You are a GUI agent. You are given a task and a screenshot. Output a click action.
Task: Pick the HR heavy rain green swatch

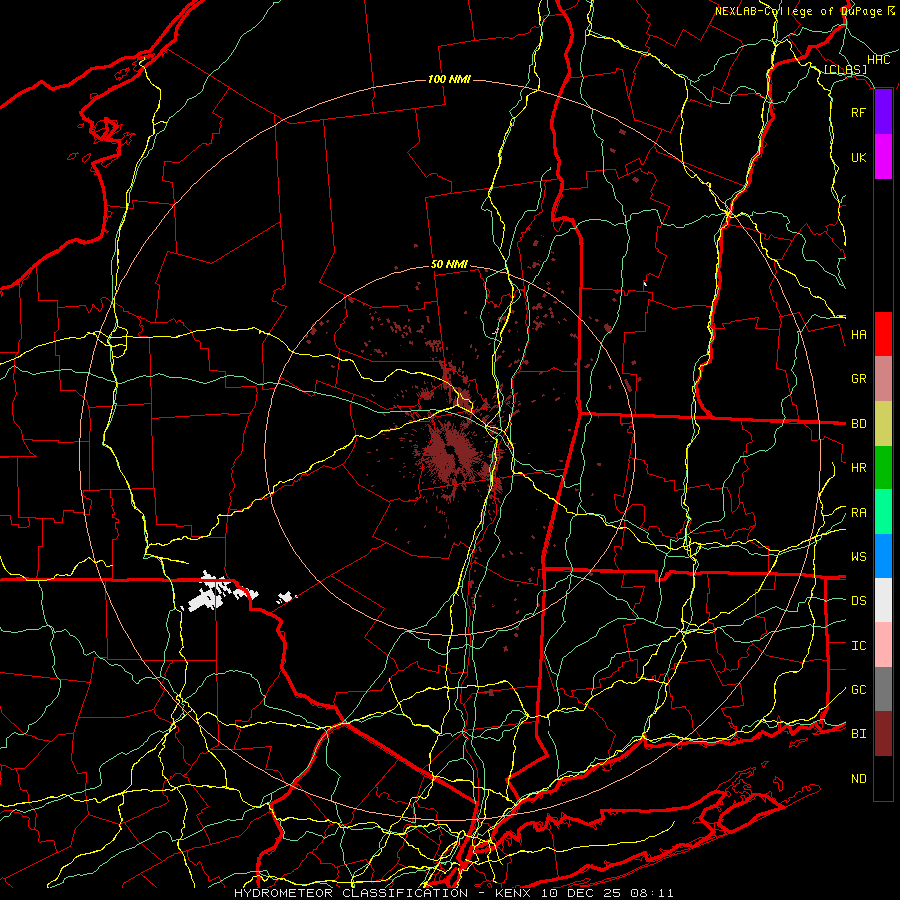[883, 468]
